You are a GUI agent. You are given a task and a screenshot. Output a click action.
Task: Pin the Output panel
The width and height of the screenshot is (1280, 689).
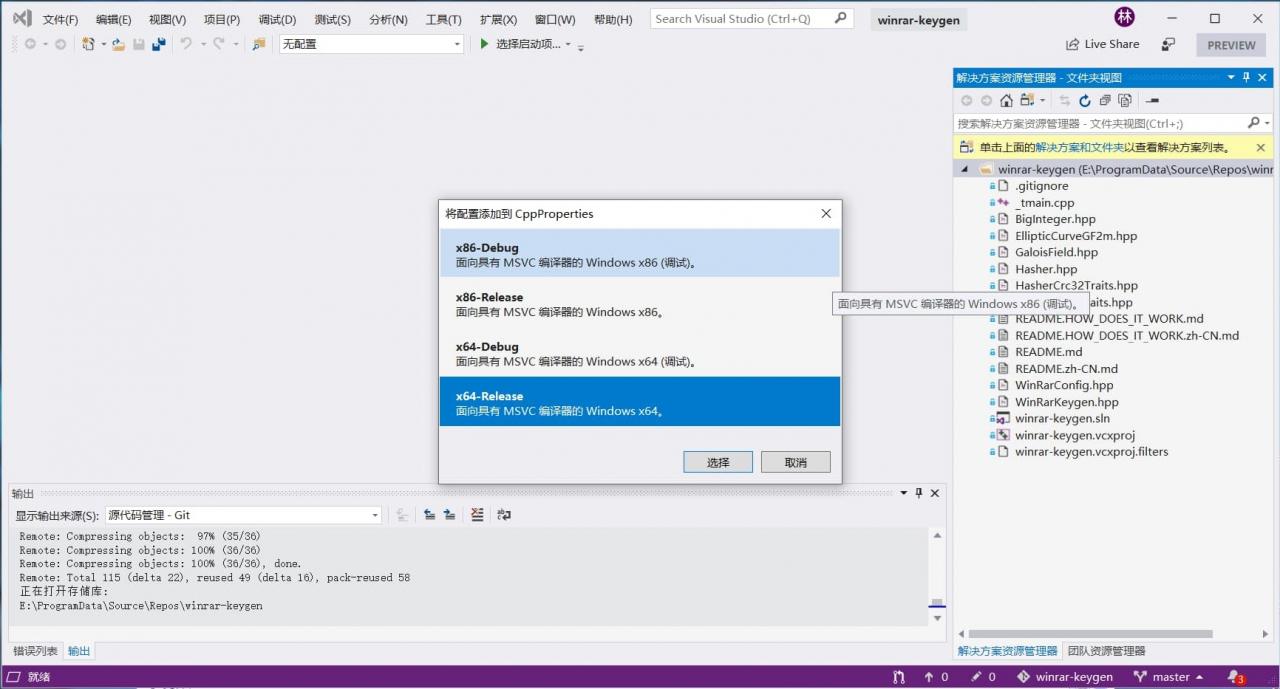pyautogui.click(x=918, y=493)
